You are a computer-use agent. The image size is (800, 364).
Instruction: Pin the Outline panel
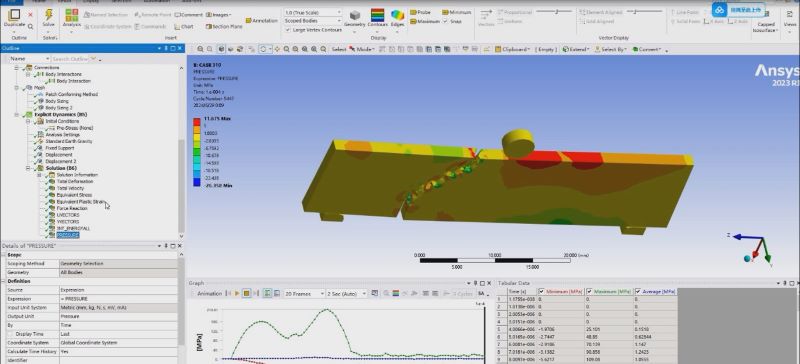click(x=166, y=48)
